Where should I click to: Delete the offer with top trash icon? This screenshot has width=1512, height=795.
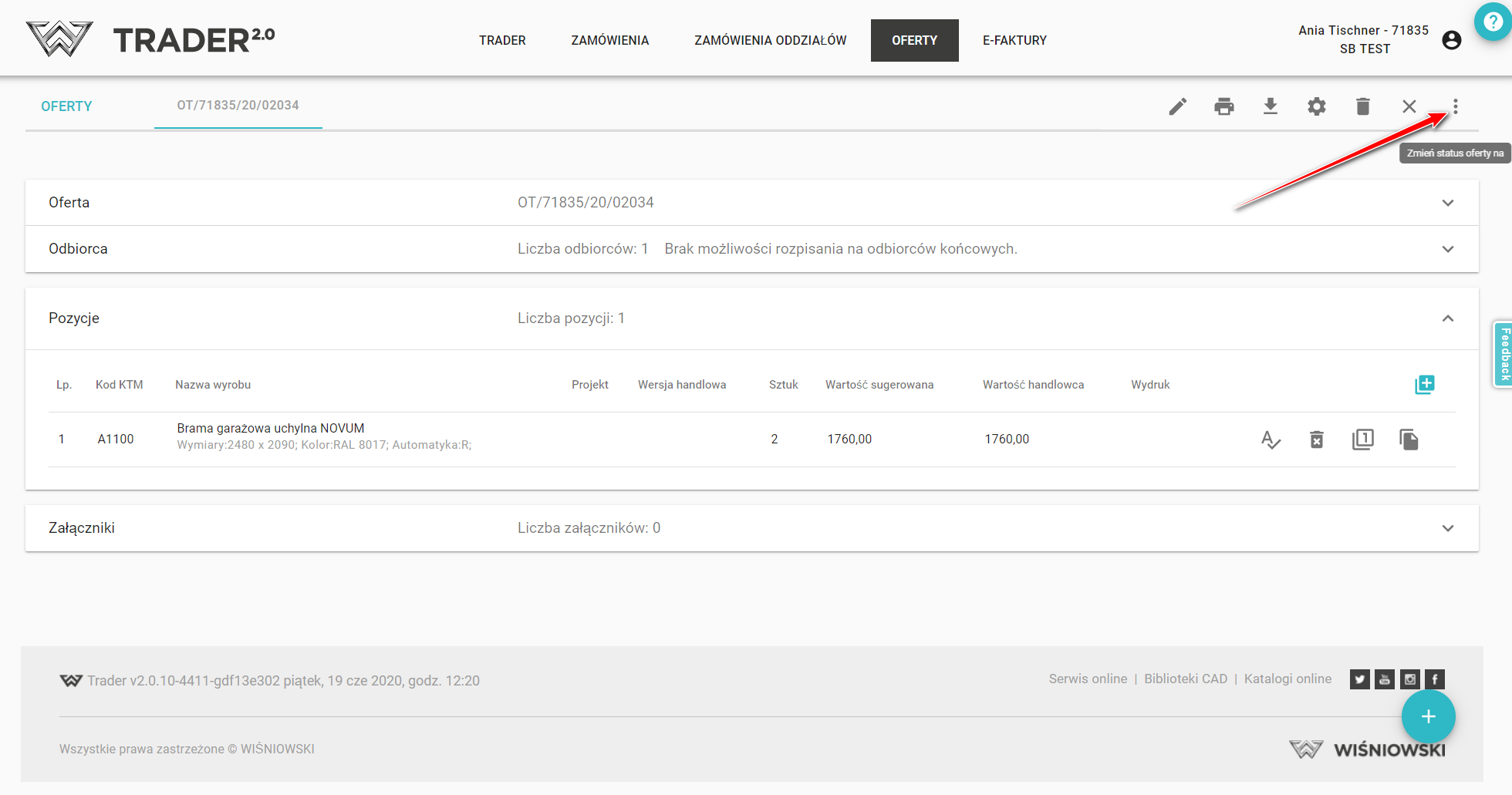point(1362,106)
